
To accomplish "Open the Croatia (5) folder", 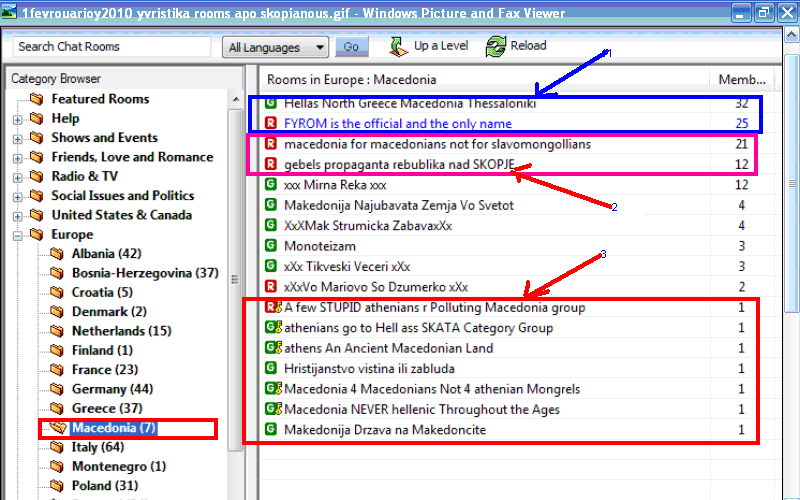I will click(102, 293).
